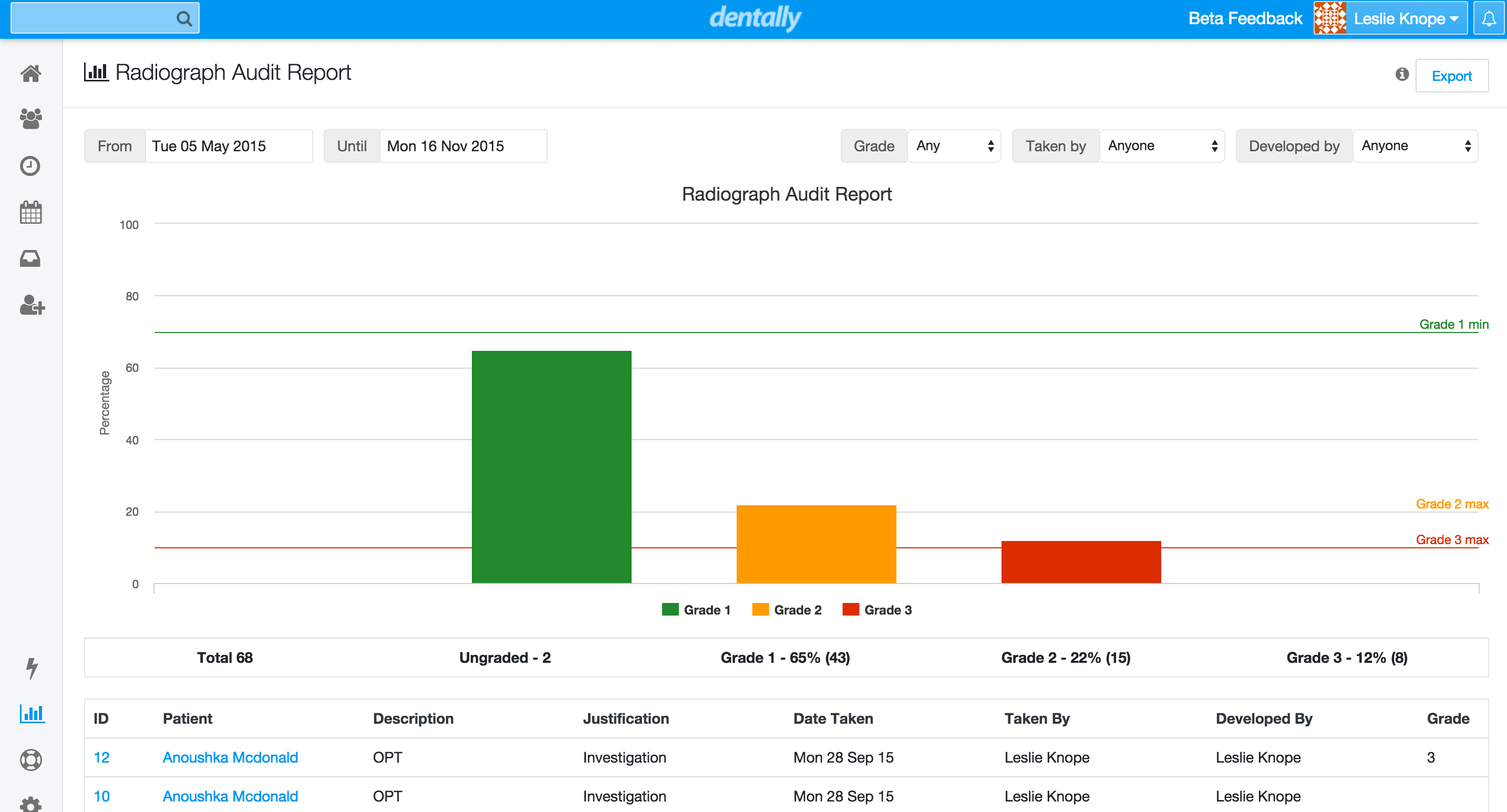Open the Taken by Anyone dropdown
The height and width of the screenshot is (812, 1507).
[x=1162, y=145]
